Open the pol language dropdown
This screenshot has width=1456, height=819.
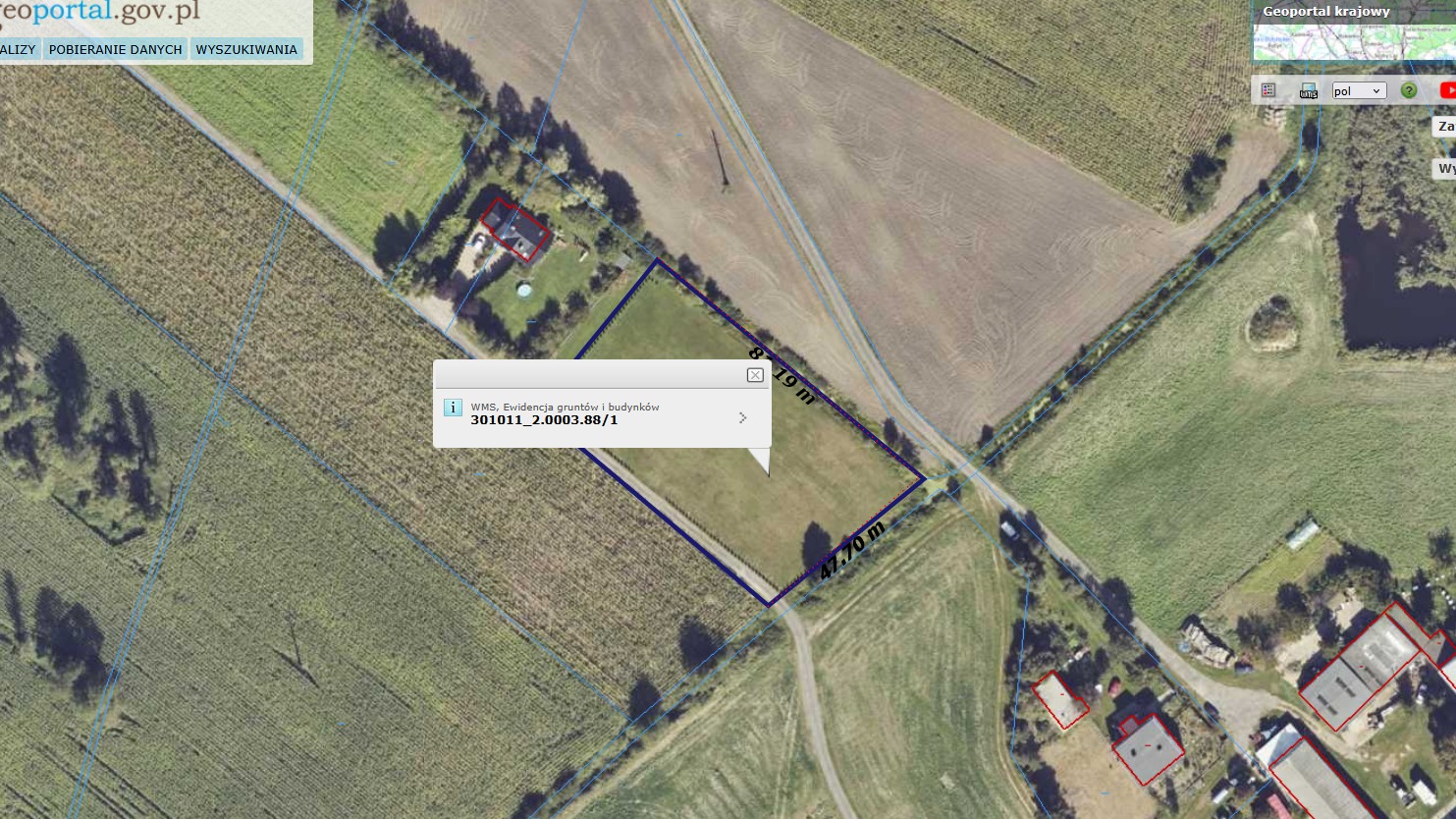tap(1358, 90)
